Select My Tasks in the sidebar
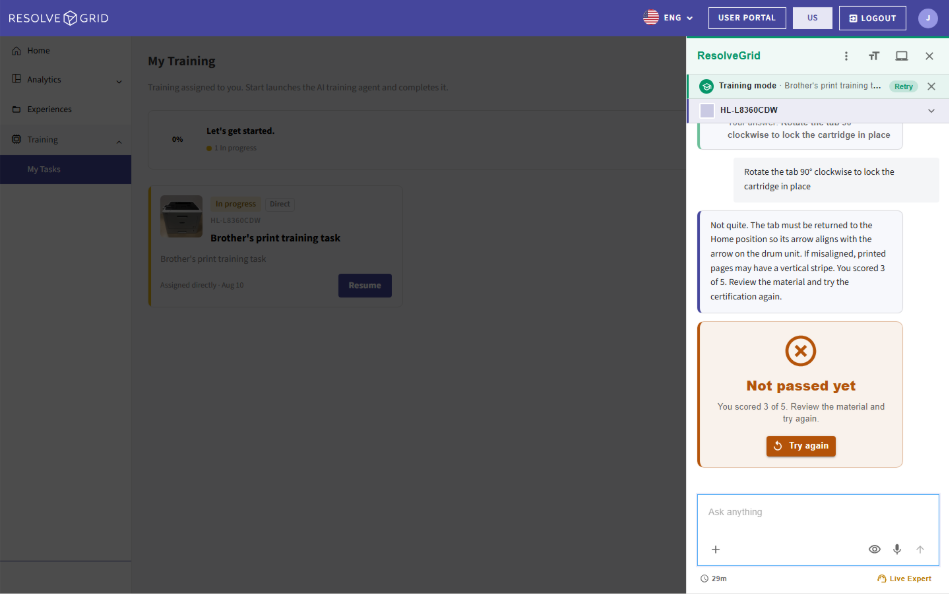 pyautogui.click(x=65, y=169)
